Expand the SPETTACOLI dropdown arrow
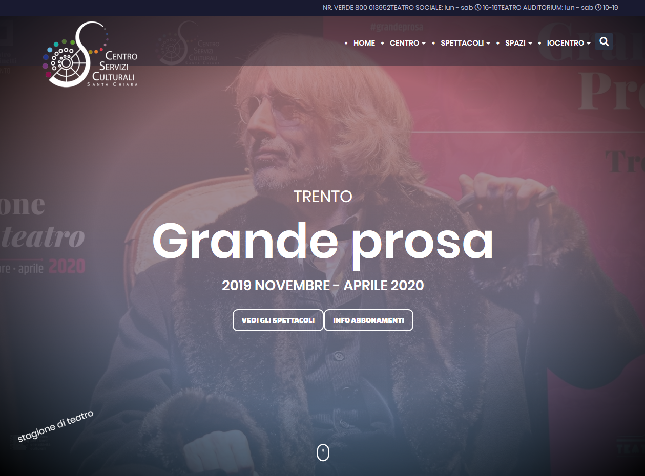Image resolution: width=645 pixels, height=476 pixels. pos(488,44)
